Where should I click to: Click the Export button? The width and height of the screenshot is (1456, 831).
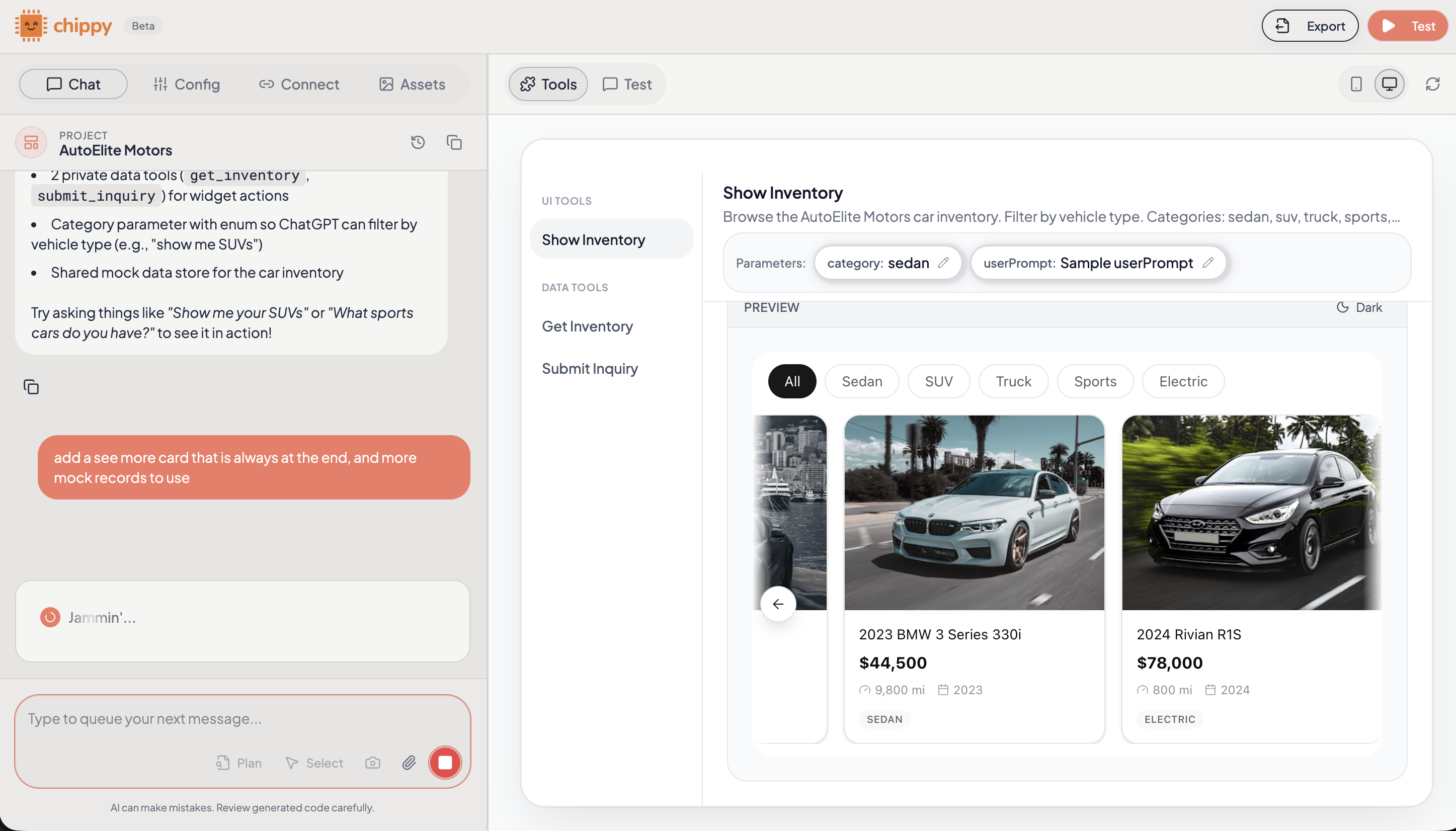[1310, 26]
